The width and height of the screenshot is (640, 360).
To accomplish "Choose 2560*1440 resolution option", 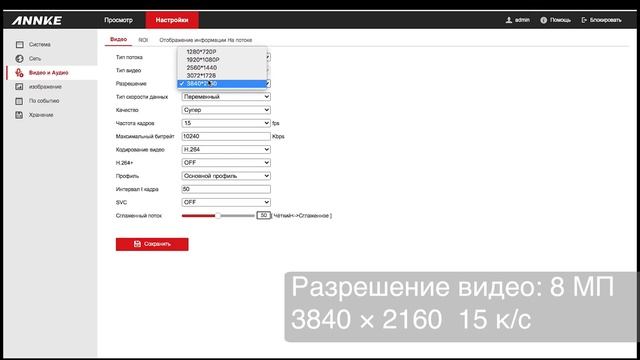I will pyautogui.click(x=222, y=68).
